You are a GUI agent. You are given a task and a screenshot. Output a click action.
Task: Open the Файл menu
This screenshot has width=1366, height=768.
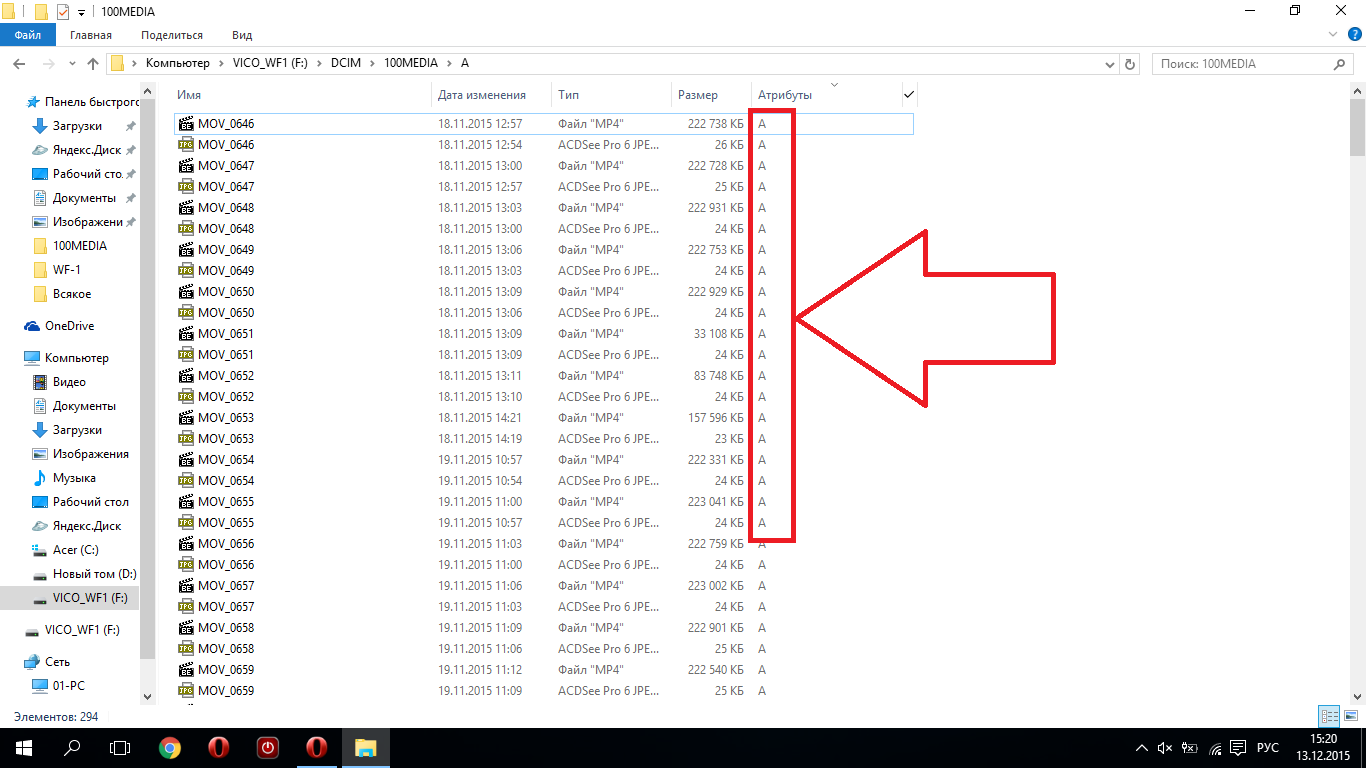[27, 35]
